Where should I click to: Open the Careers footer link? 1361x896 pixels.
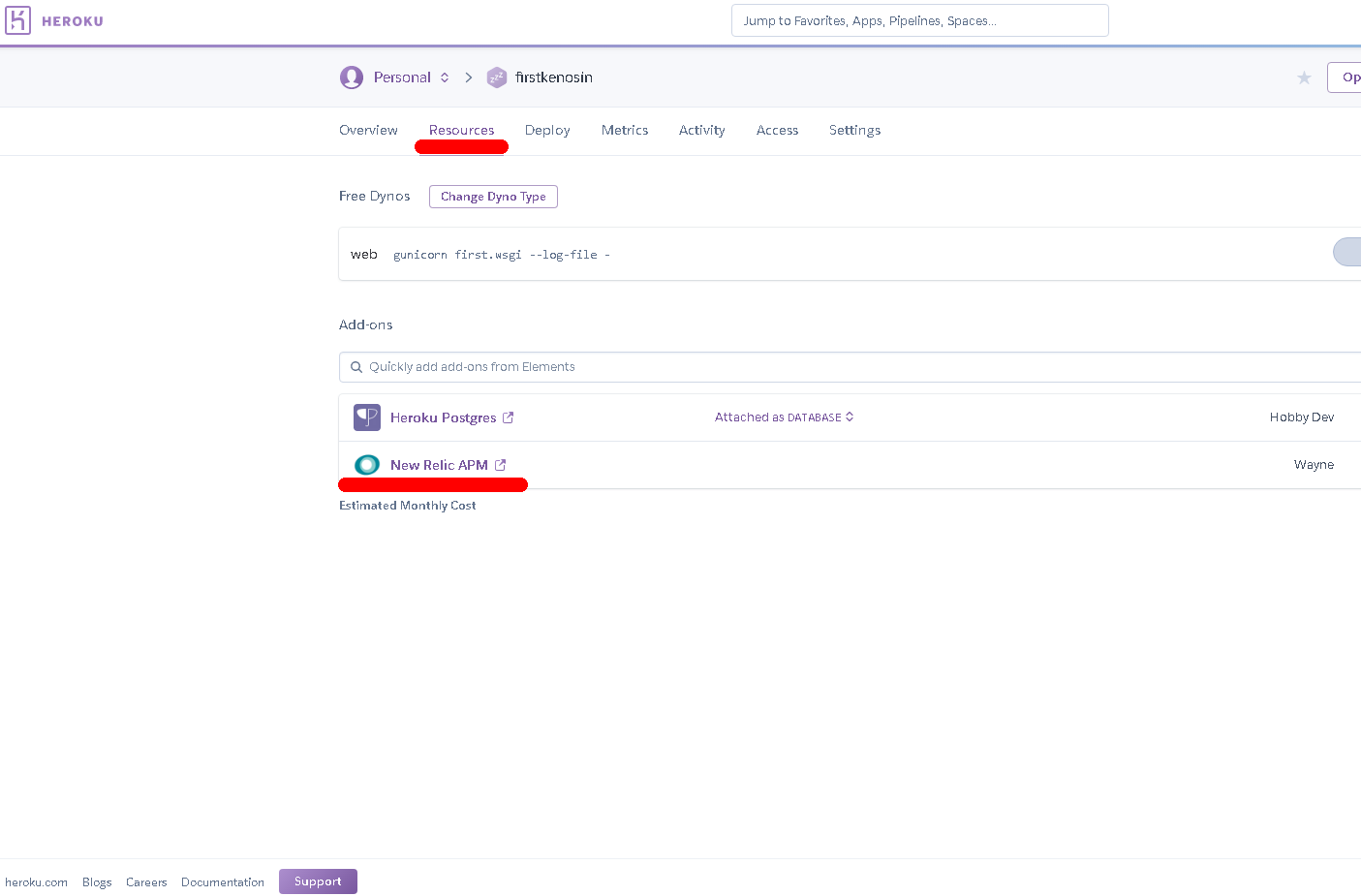[x=146, y=882]
